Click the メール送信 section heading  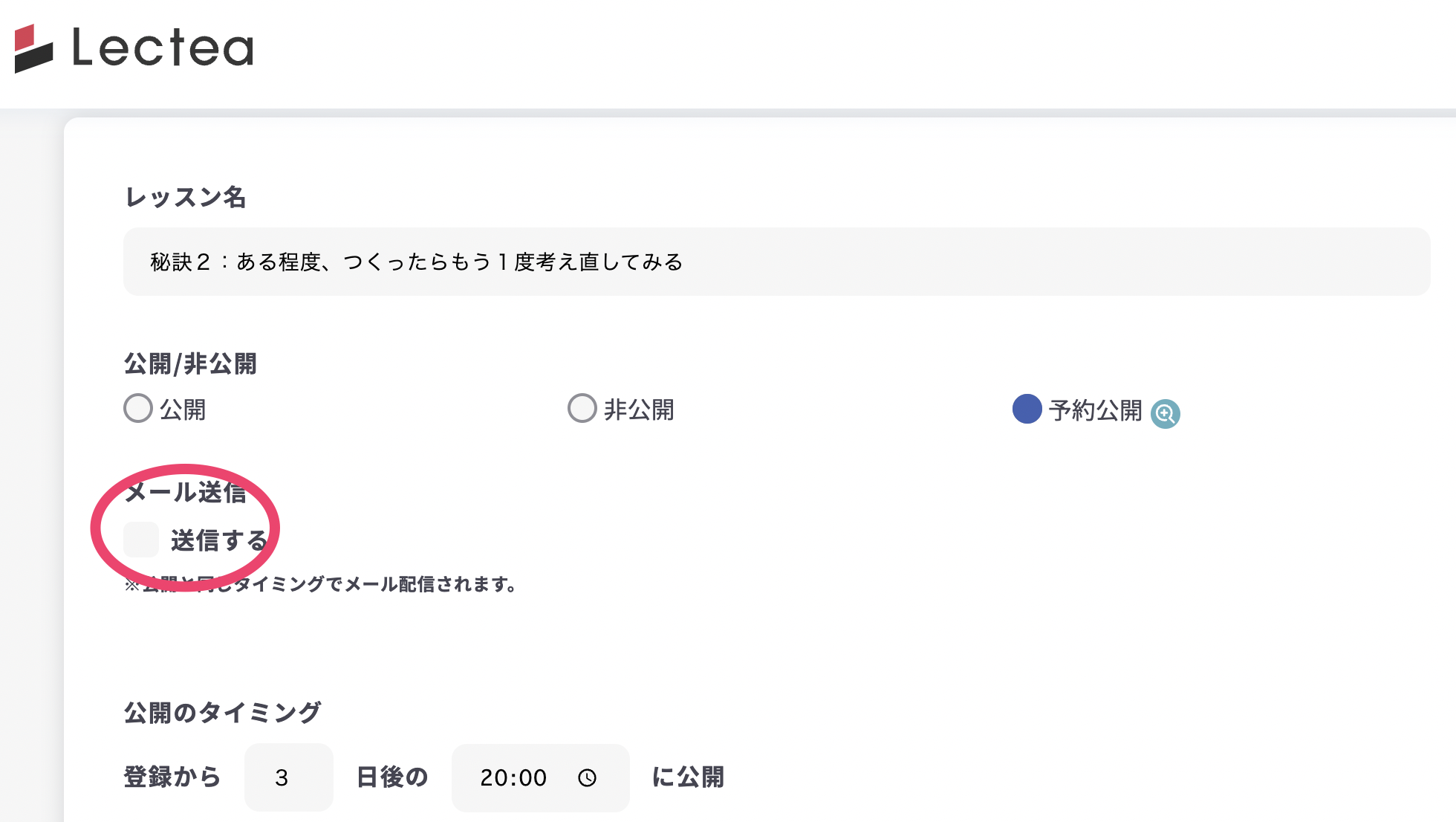(x=185, y=492)
